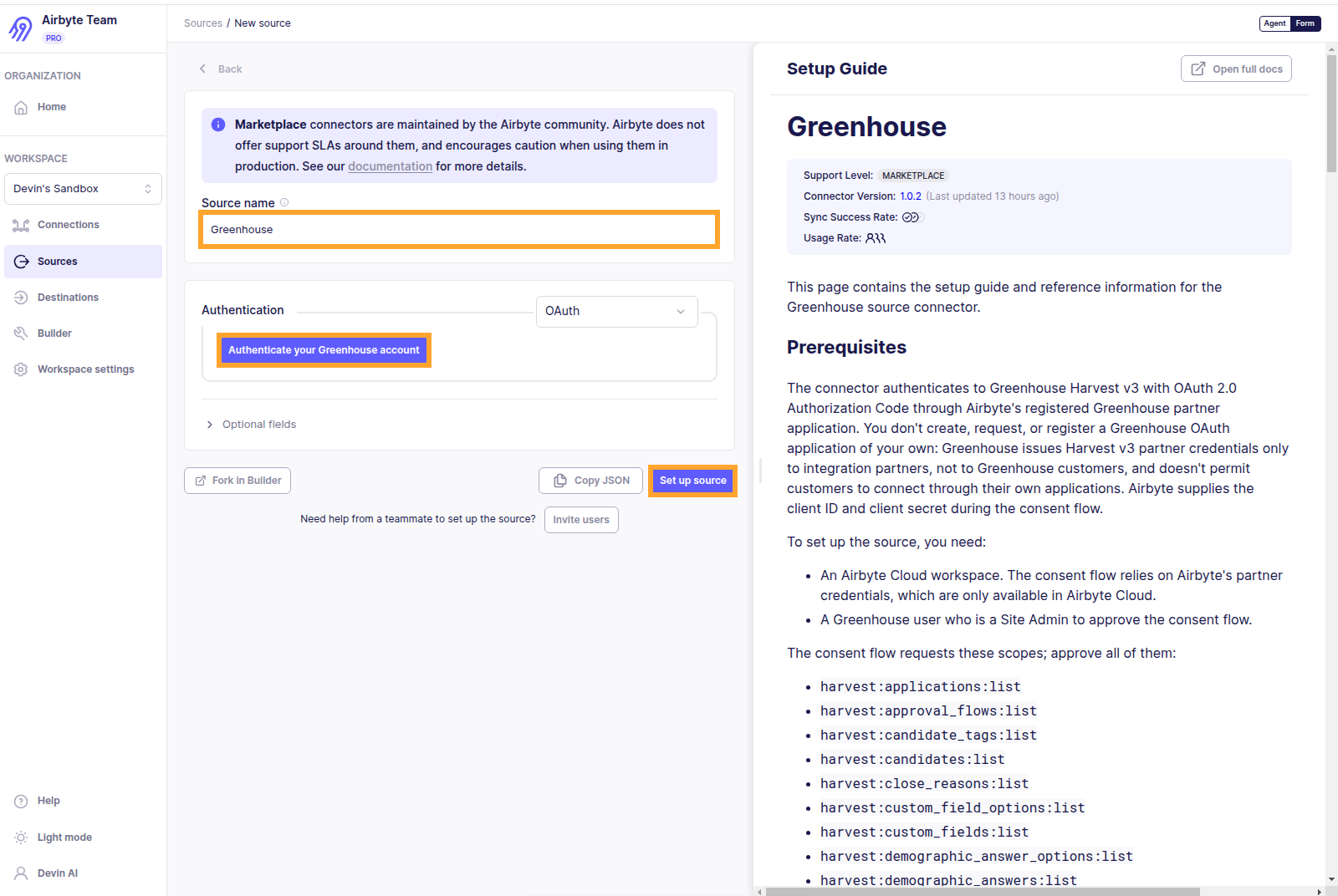Image resolution: width=1338 pixels, height=896 pixels.
Task: Click the Builder wrench icon
Action: pyautogui.click(x=21, y=333)
